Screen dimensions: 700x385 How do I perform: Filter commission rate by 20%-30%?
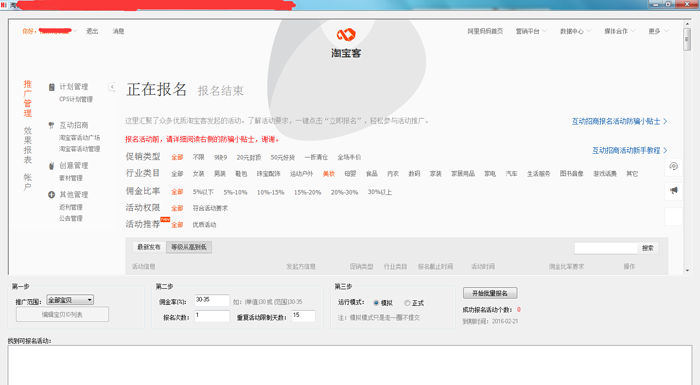(344, 192)
